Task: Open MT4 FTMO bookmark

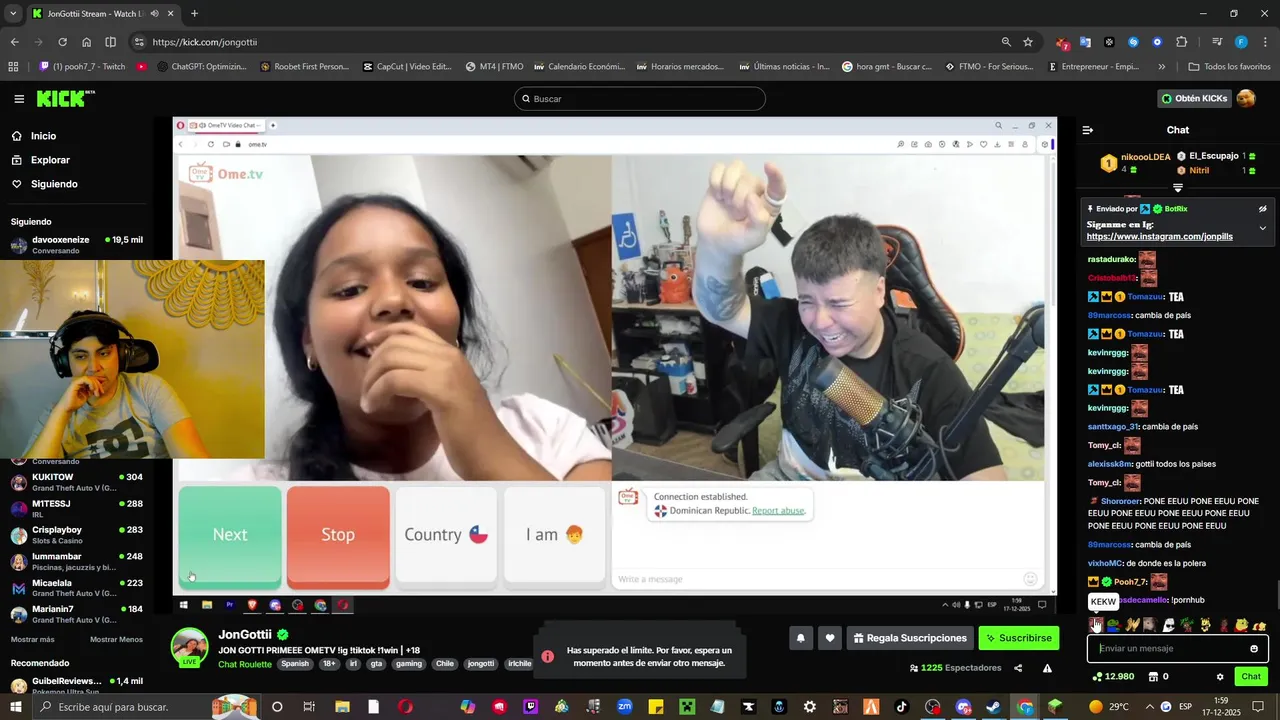Action: point(494,67)
